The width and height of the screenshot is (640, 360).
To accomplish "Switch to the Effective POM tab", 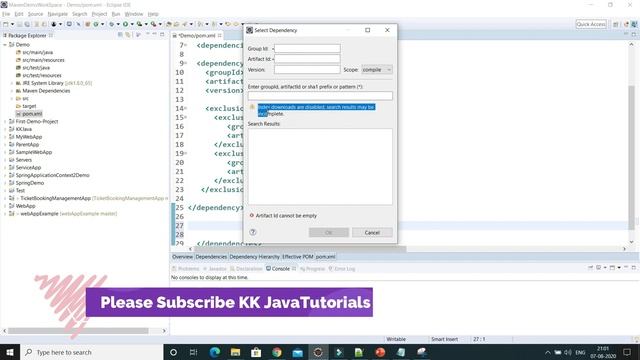I will [298, 257].
